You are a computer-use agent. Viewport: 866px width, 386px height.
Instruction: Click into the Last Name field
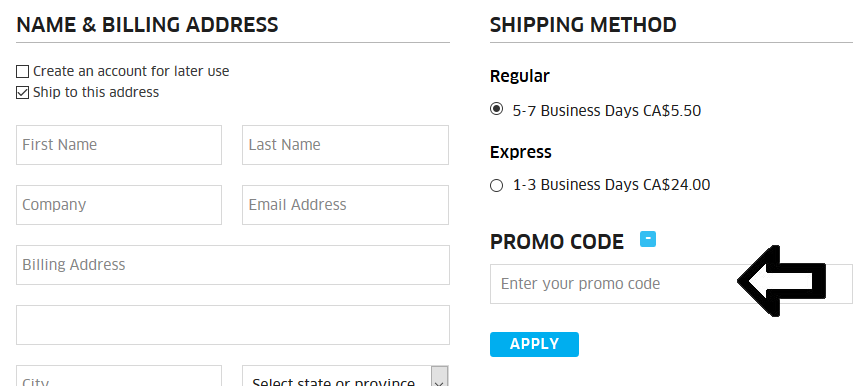tap(345, 145)
